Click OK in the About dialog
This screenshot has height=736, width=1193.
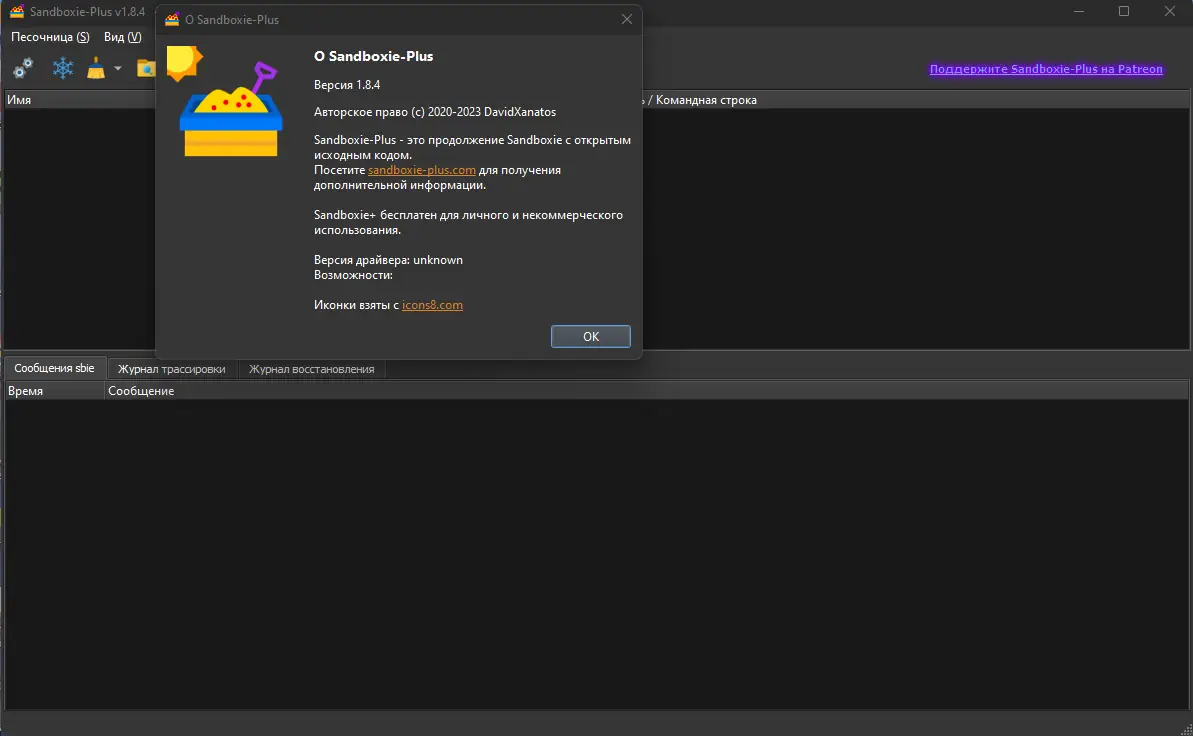coord(590,336)
